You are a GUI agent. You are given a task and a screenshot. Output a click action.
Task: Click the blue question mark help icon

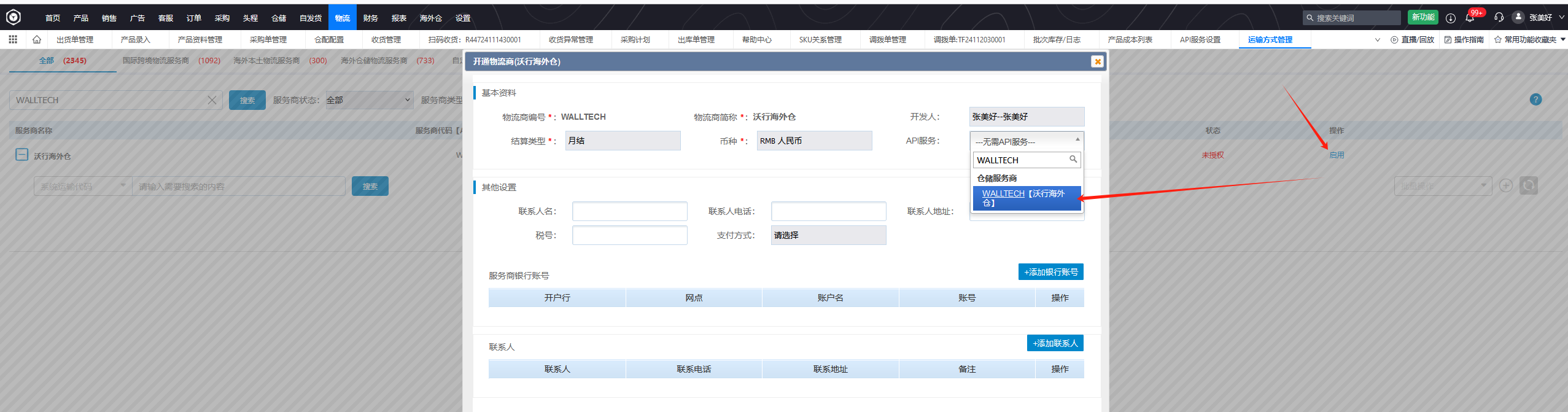1535,99
